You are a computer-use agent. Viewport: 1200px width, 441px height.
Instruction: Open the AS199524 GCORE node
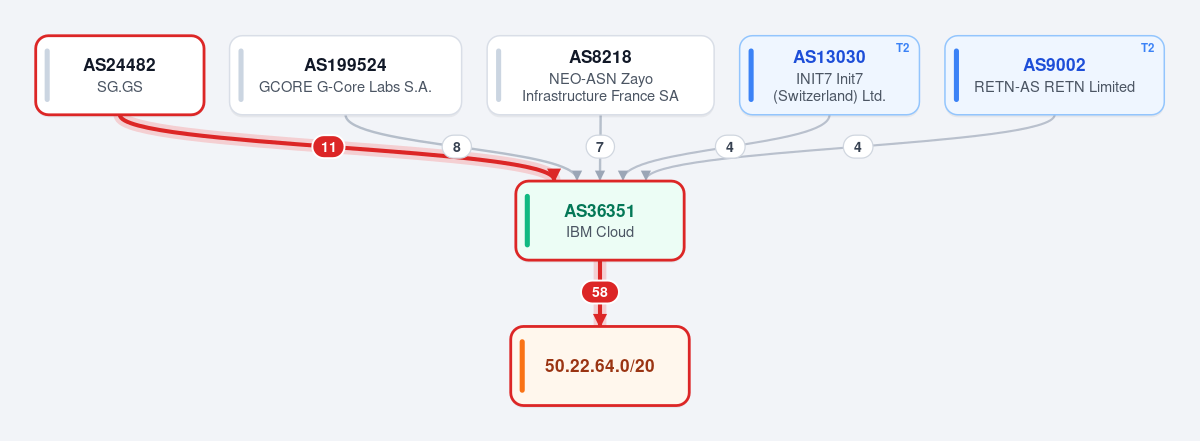pyautogui.click(x=345, y=75)
